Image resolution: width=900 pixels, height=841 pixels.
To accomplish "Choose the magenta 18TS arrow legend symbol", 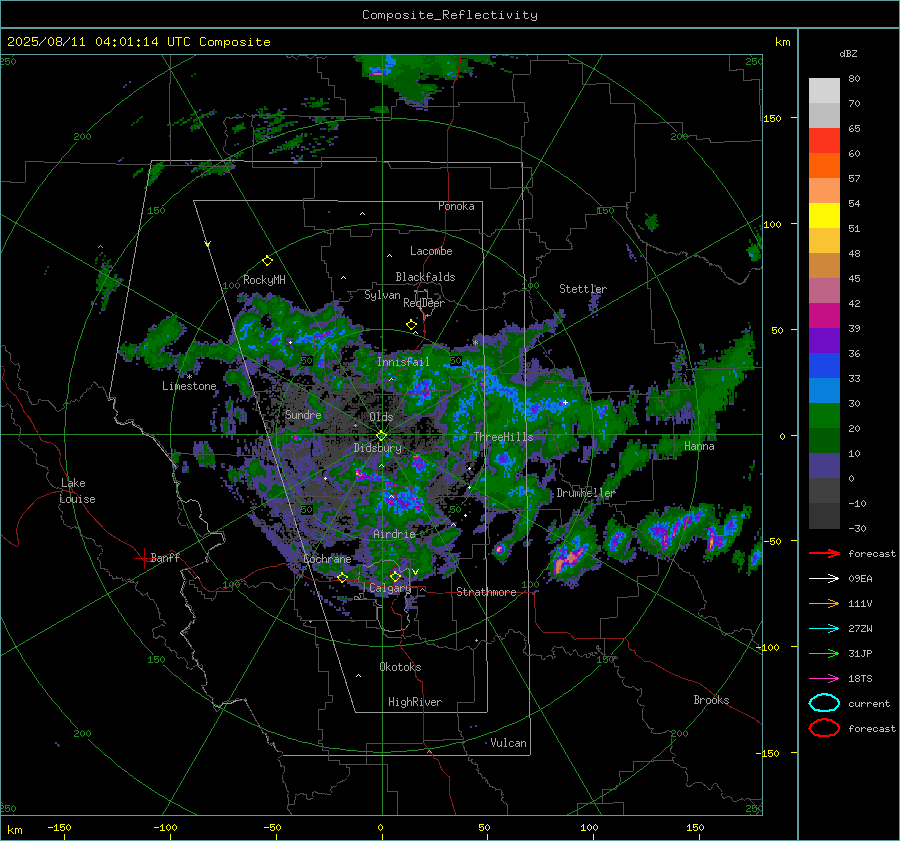I will 824,679.
